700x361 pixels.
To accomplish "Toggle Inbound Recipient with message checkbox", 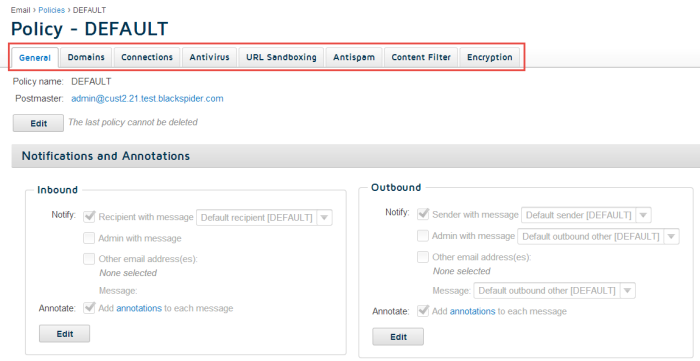I will click(x=89, y=217).
